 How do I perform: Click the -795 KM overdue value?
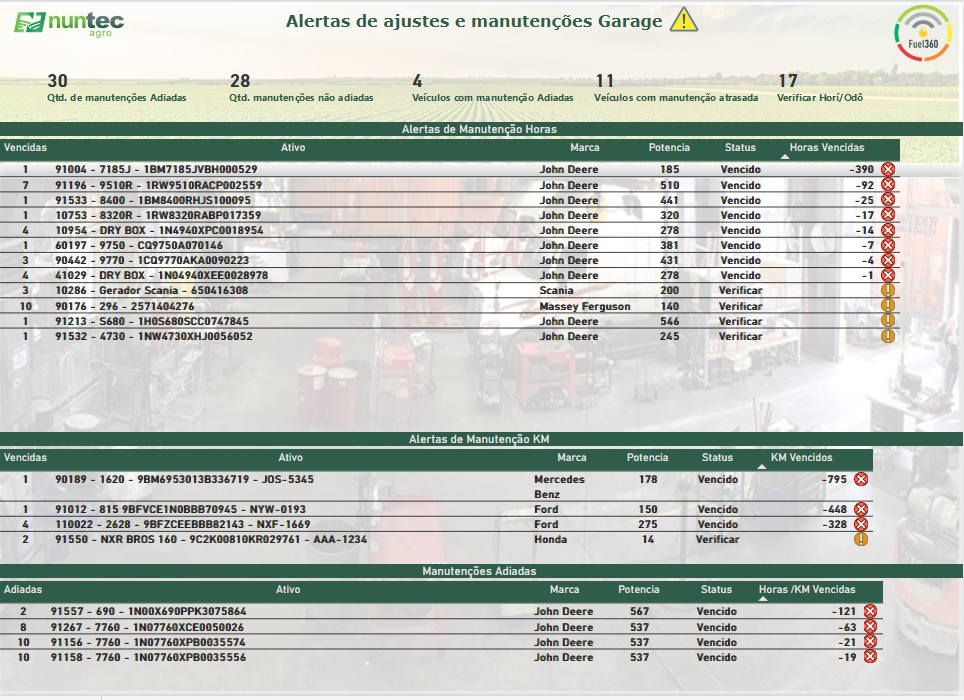click(x=834, y=479)
